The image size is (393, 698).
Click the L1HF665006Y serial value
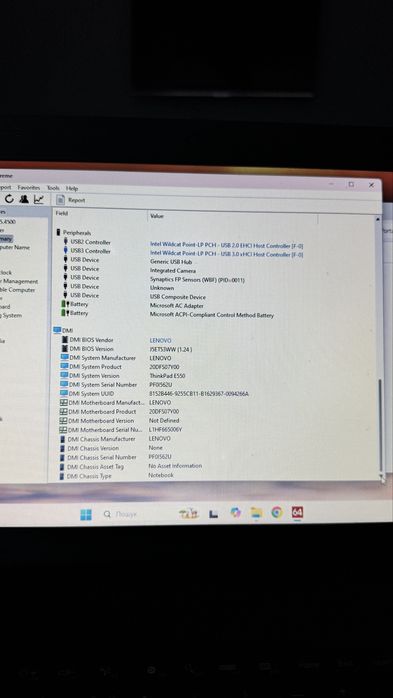(165, 430)
